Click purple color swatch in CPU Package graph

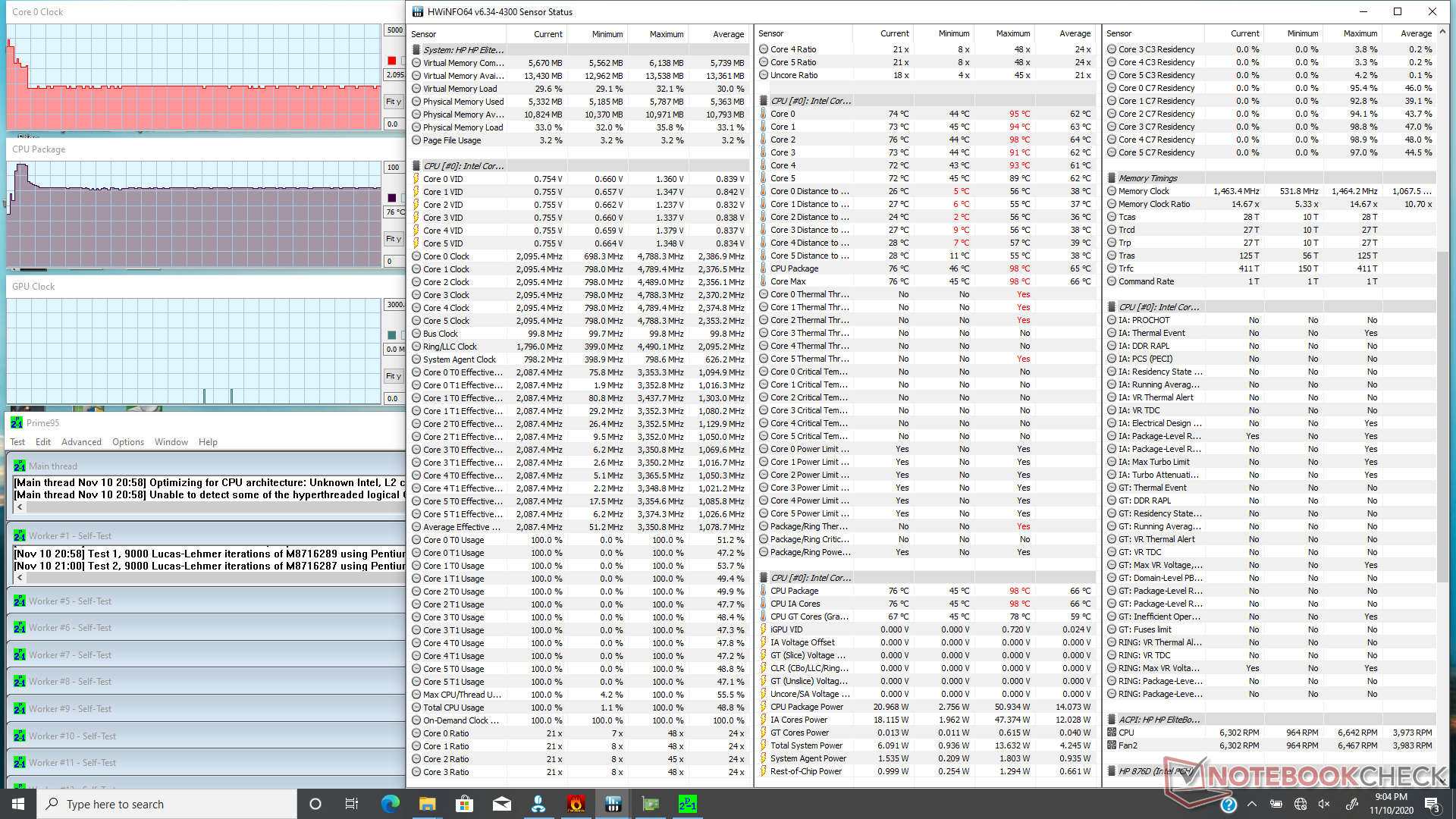click(391, 198)
